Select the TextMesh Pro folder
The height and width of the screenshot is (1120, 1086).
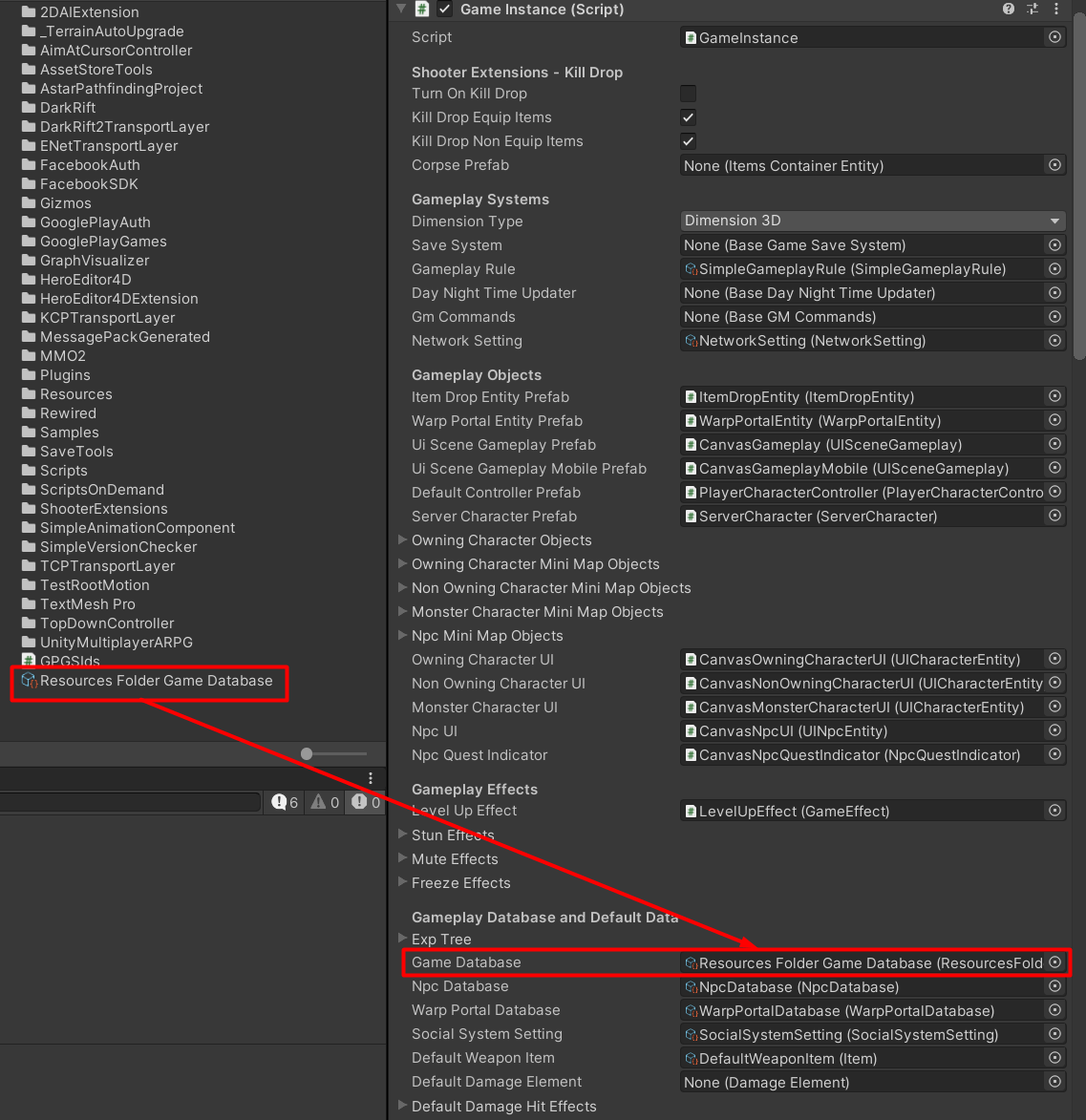coord(78,604)
